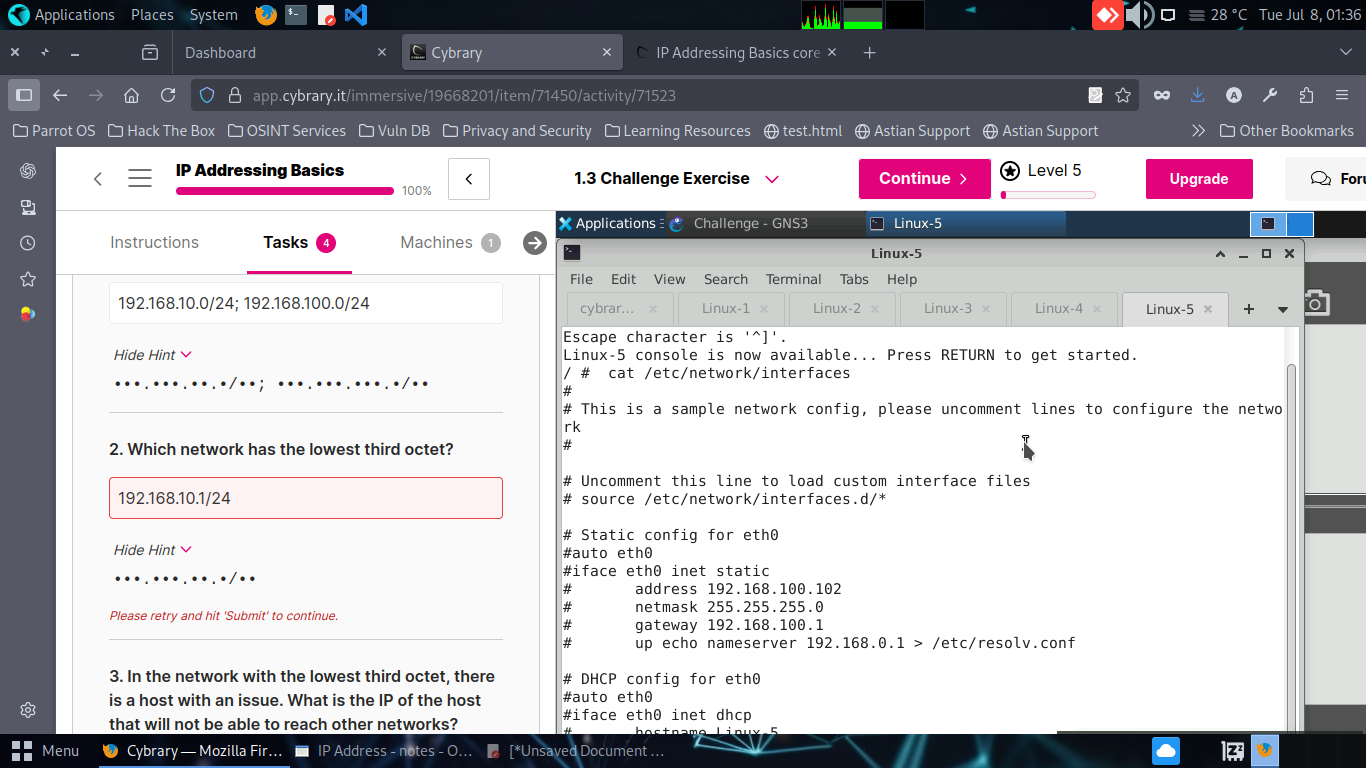Click the browser reload icon
The image size is (1366, 768).
coord(168,95)
